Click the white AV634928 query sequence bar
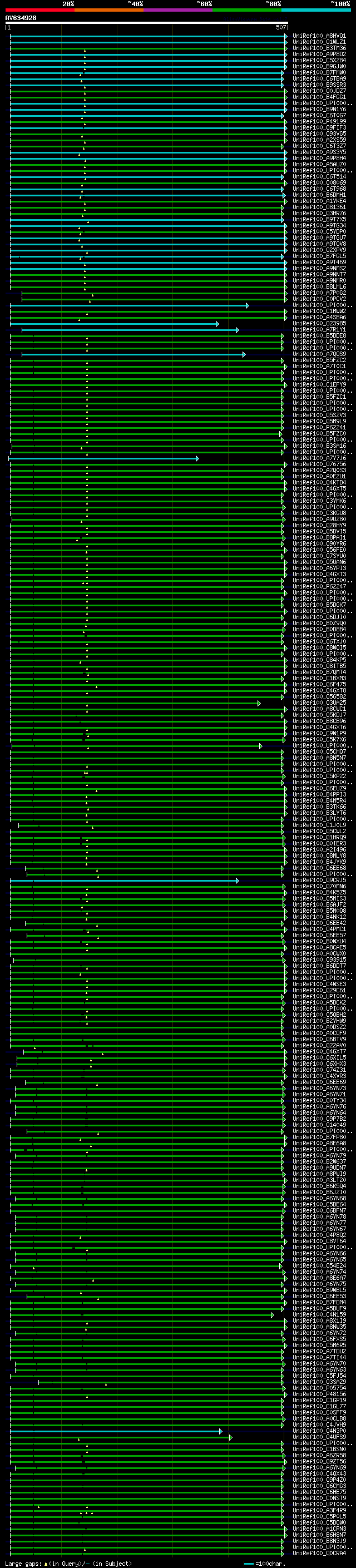The height and width of the screenshot is (1568, 356). click(147, 23)
